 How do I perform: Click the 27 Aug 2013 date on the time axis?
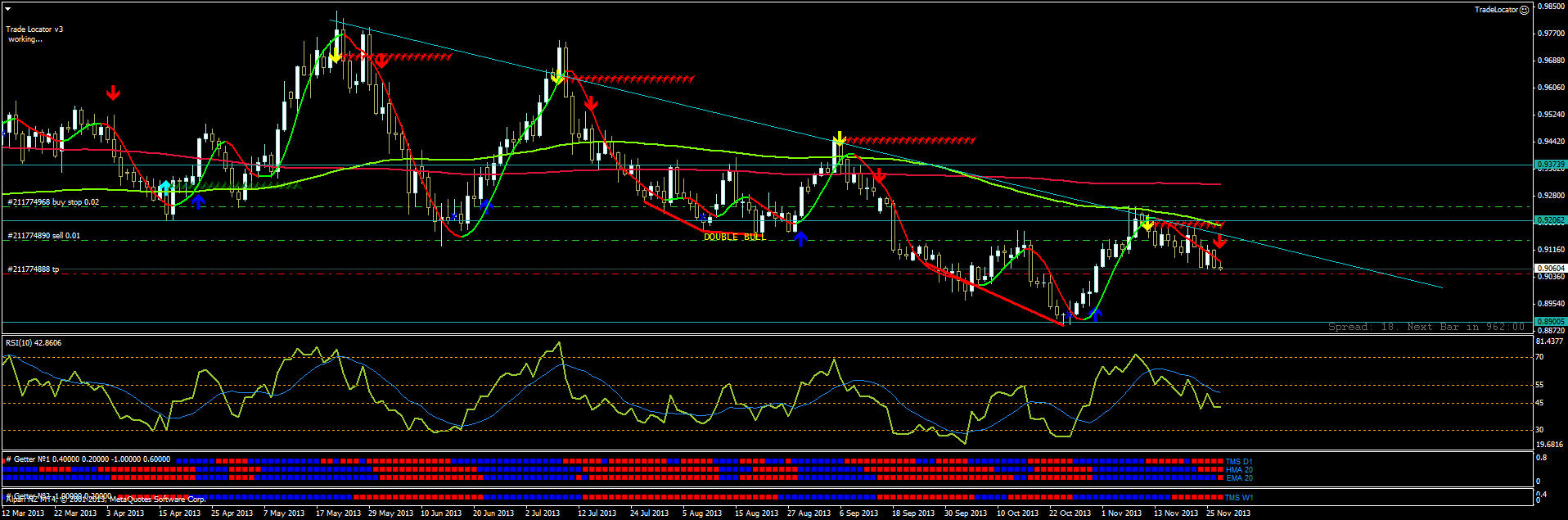(x=809, y=513)
